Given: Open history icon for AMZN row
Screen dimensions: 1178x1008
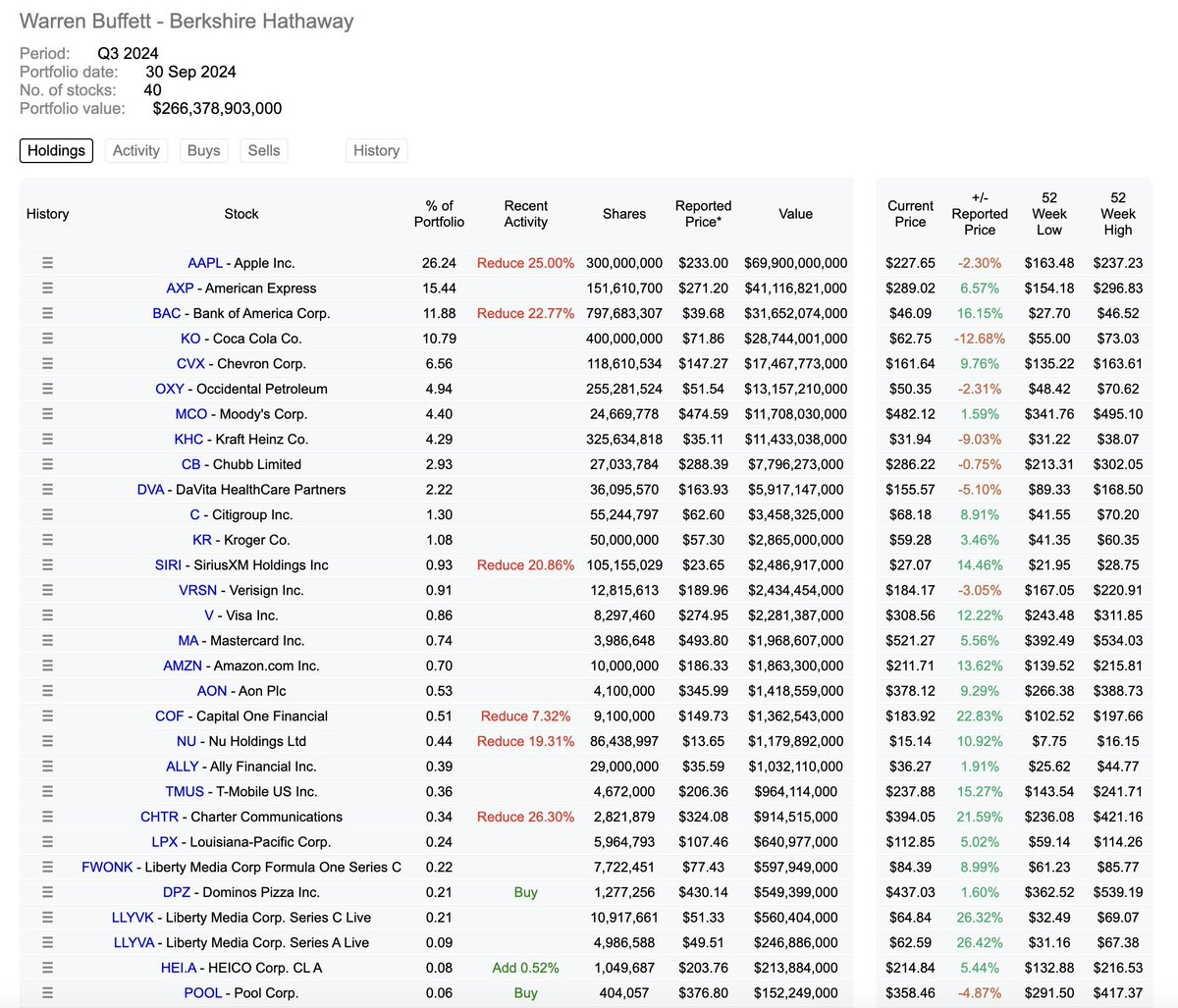Looking at the screenshot, I should 47,665.
